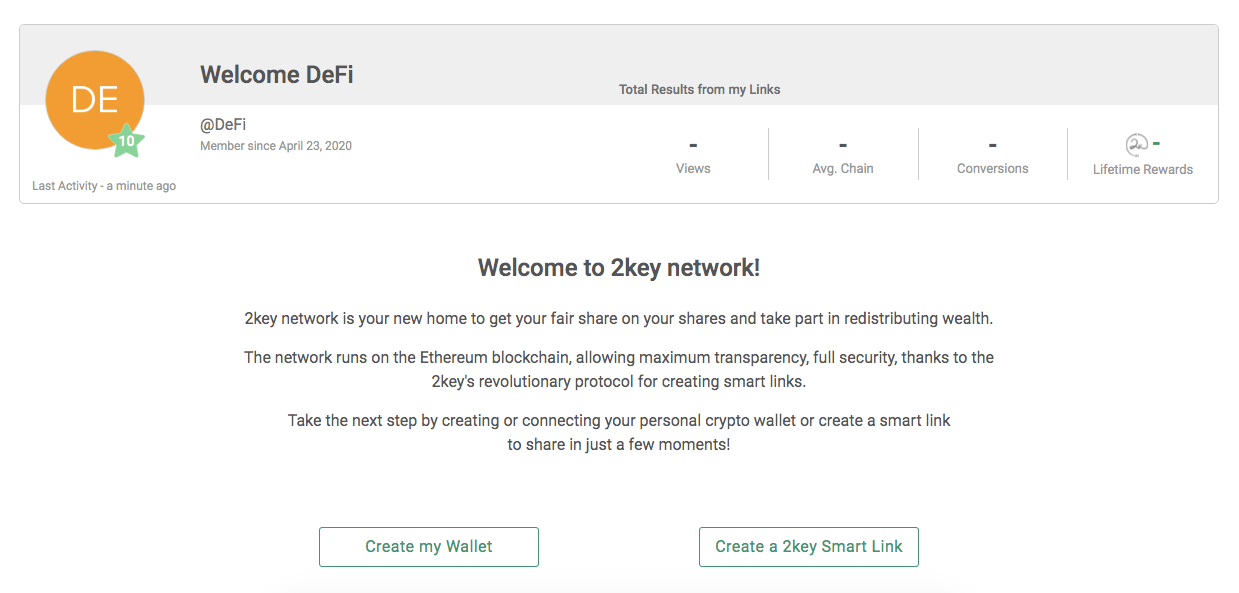Select the Avg. Chain statistic label
1239x593 pixels.
point(843,169)
